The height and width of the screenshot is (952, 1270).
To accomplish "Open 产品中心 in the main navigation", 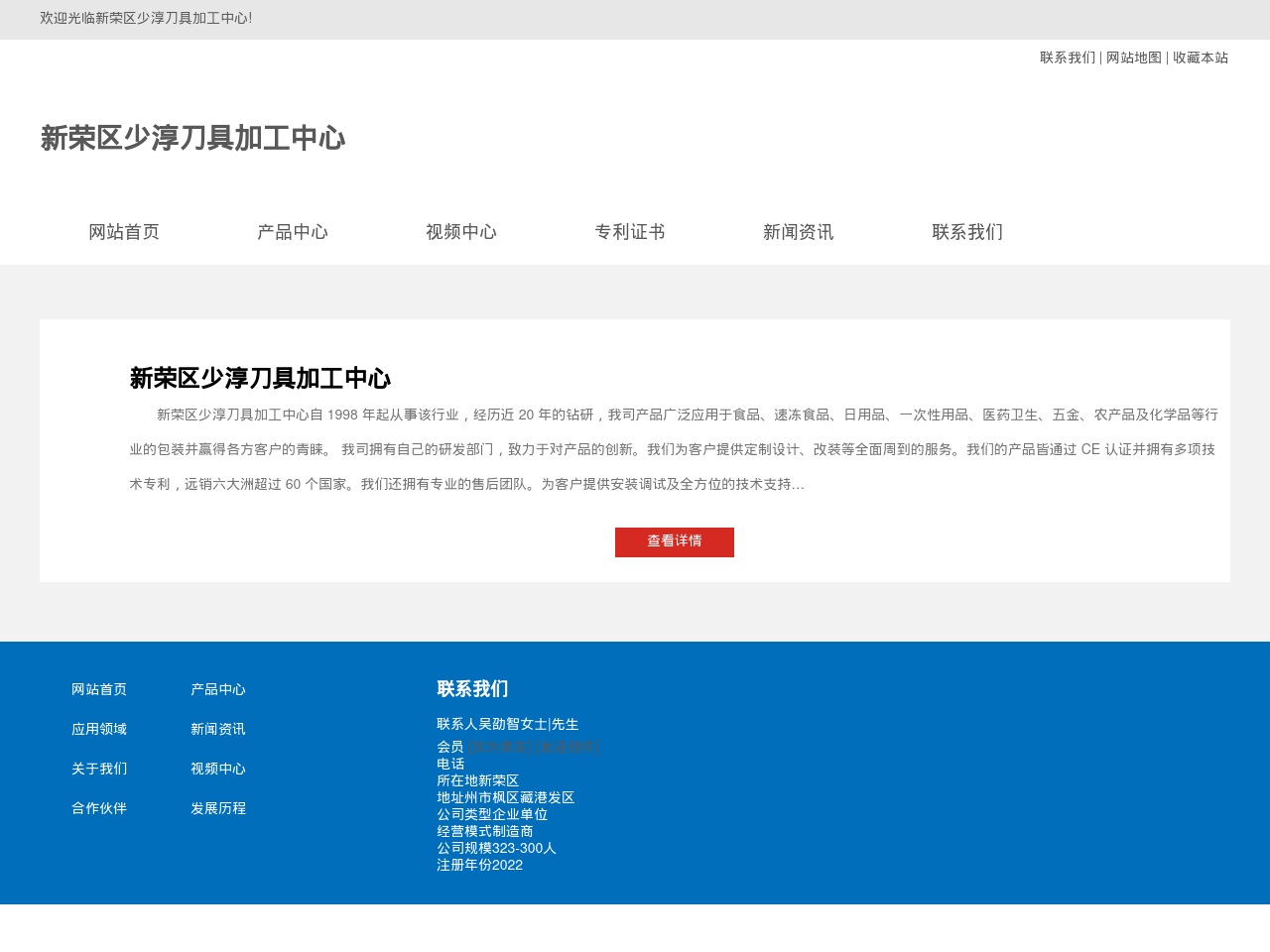I will pyautogui.click(x=293, y=232).
